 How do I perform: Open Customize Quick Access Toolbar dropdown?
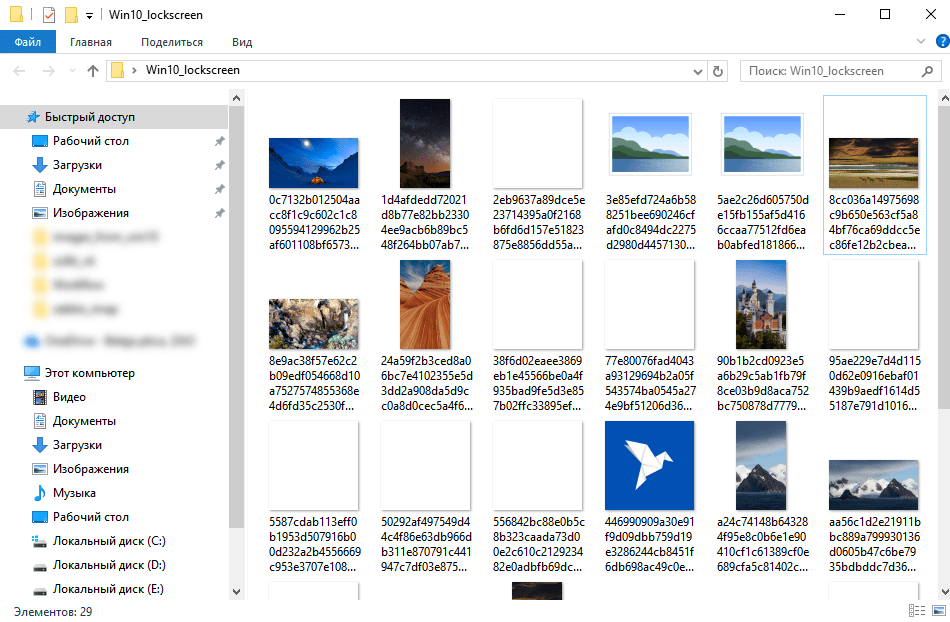click(x=89, y=16)
